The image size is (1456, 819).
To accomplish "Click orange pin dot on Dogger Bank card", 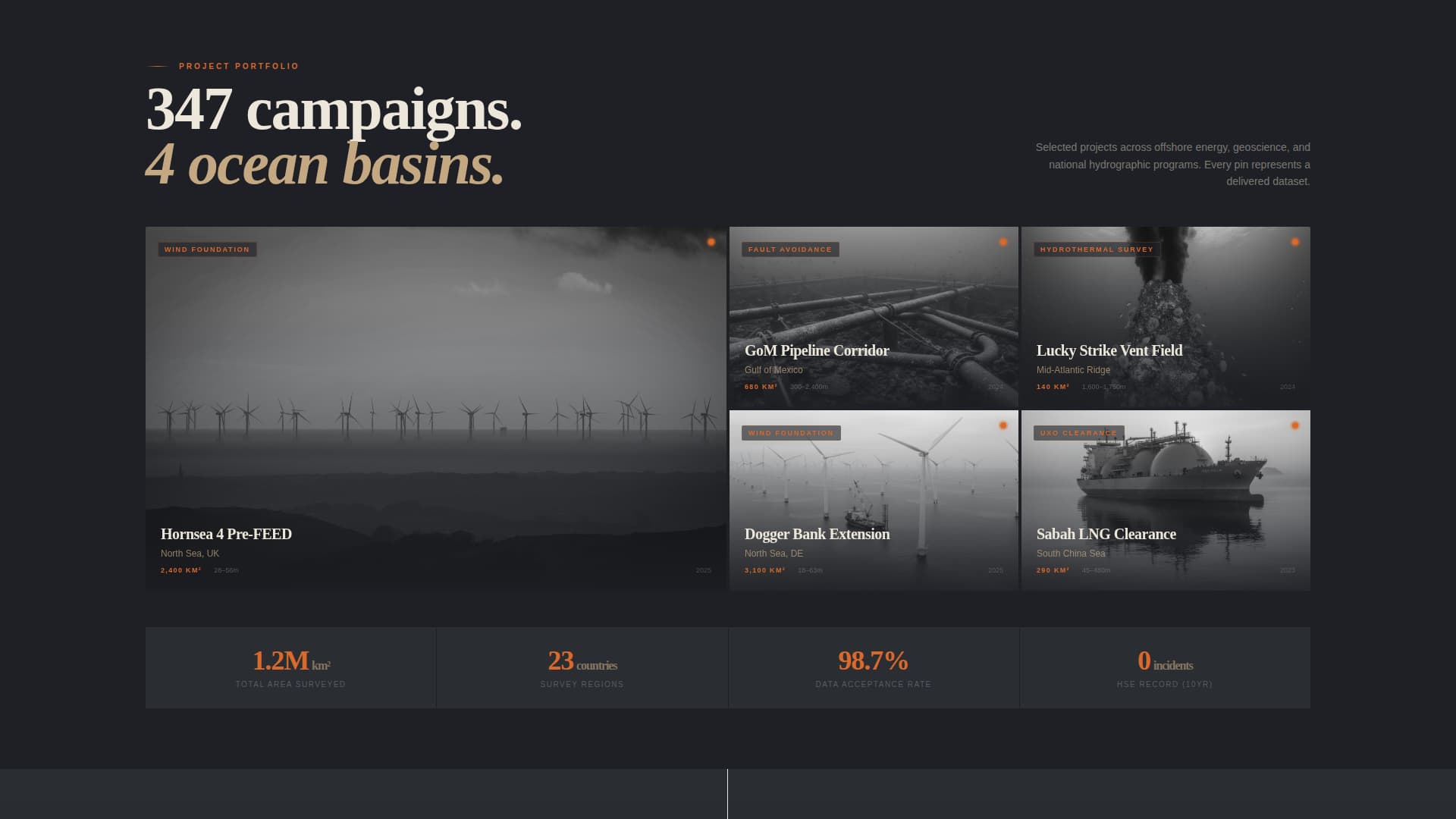I will 1003,425.
